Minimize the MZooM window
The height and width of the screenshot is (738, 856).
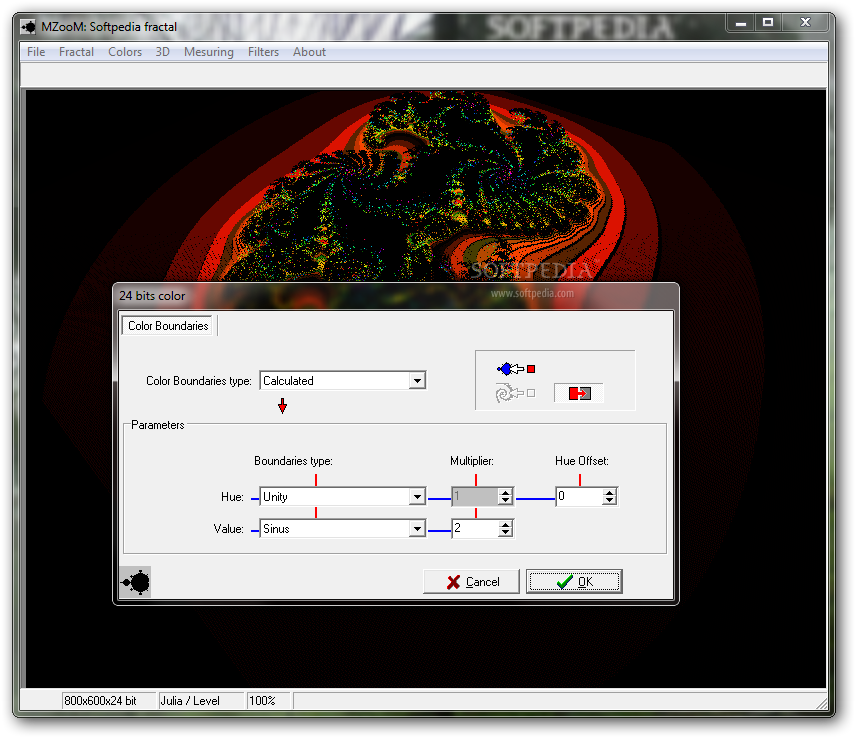741,23
